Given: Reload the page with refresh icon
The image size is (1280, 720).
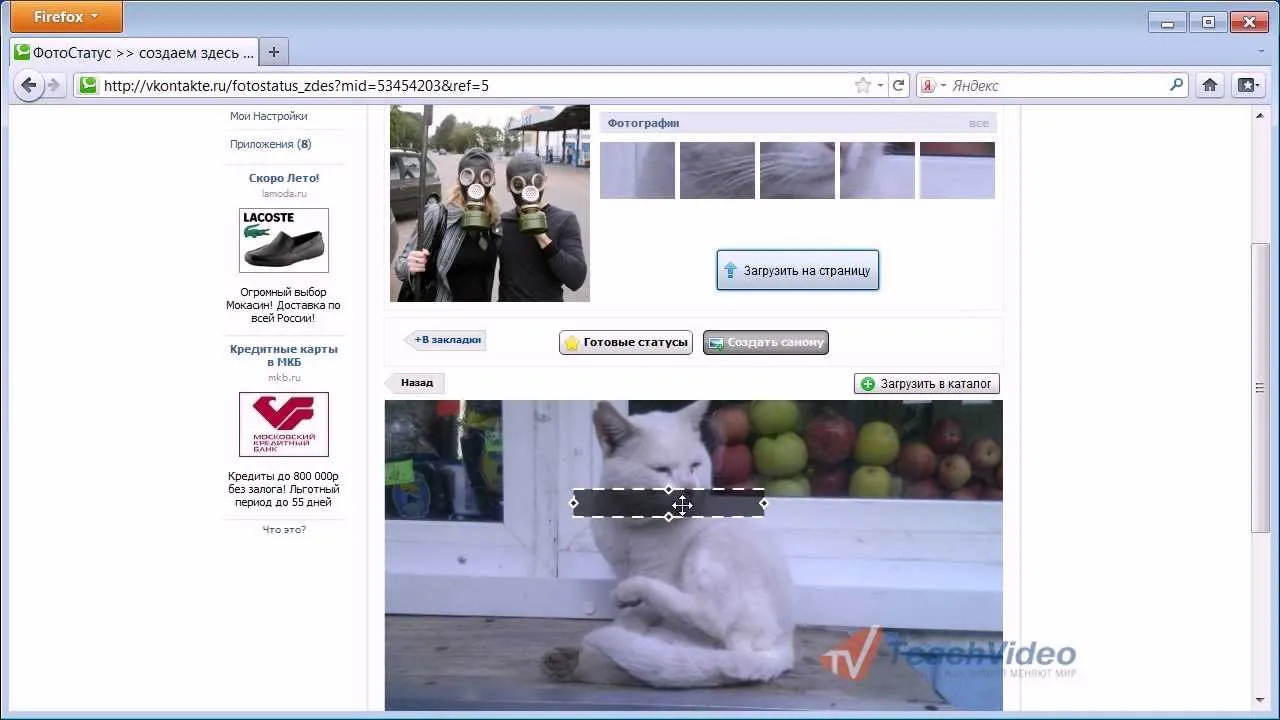Looking at the screenshot, I should [898, 85].
